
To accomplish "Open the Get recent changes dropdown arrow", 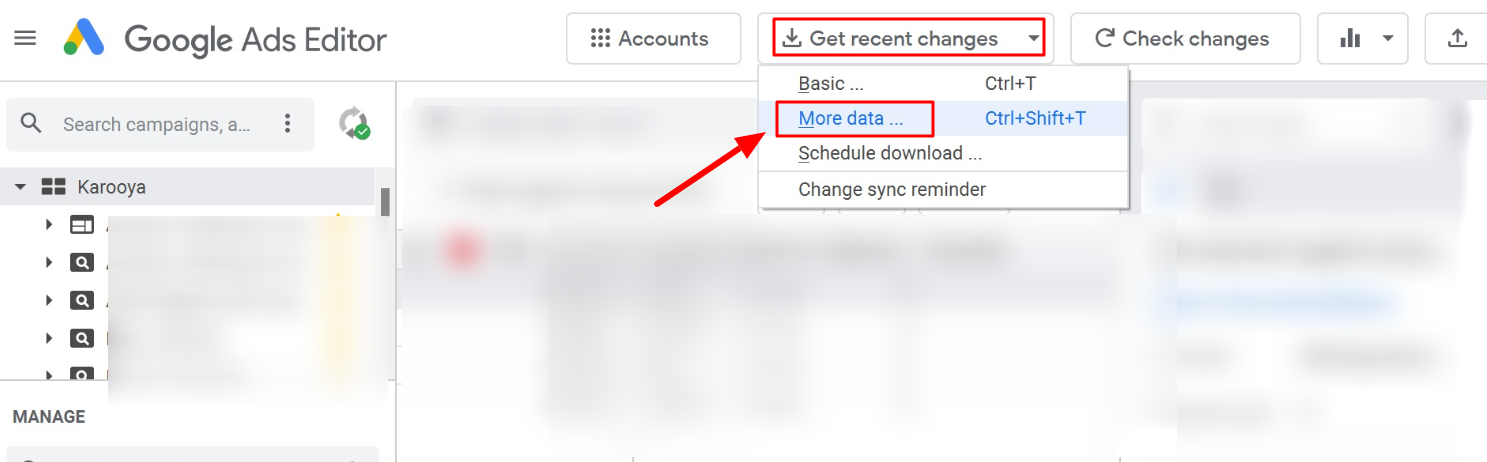I will pos(1032,40).
